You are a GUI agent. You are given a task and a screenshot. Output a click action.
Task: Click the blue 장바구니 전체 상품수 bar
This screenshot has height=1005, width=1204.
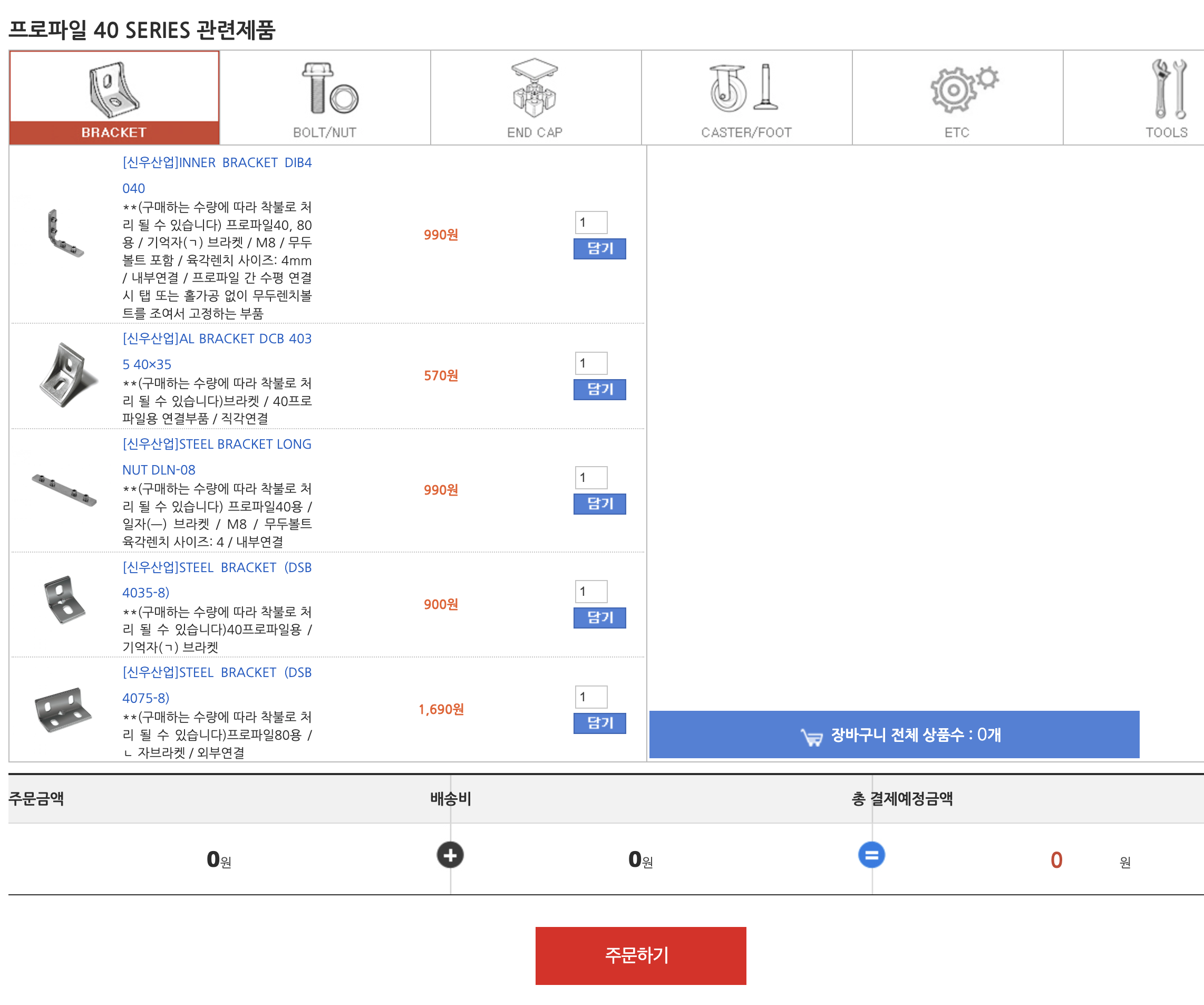pyautogui.click(x=894, y=735)
